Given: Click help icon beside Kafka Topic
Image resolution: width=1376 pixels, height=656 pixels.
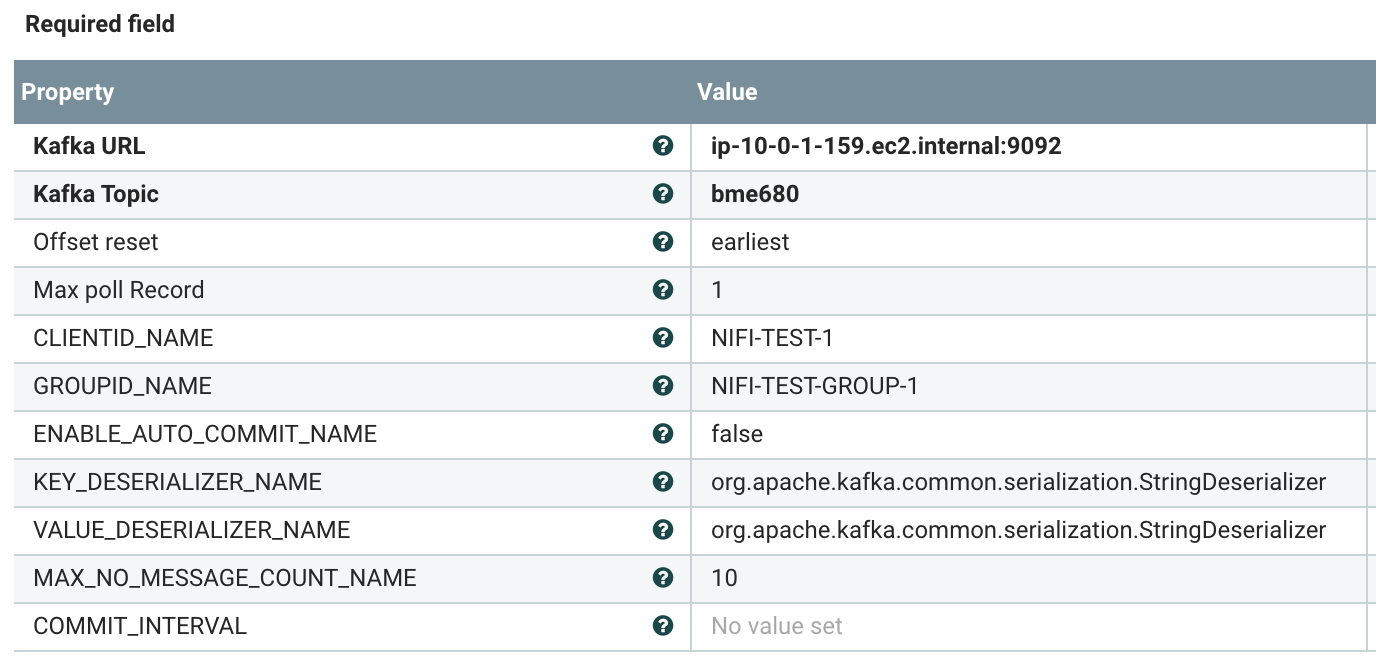Looking at the screenshot, I should tap(662, 194).
